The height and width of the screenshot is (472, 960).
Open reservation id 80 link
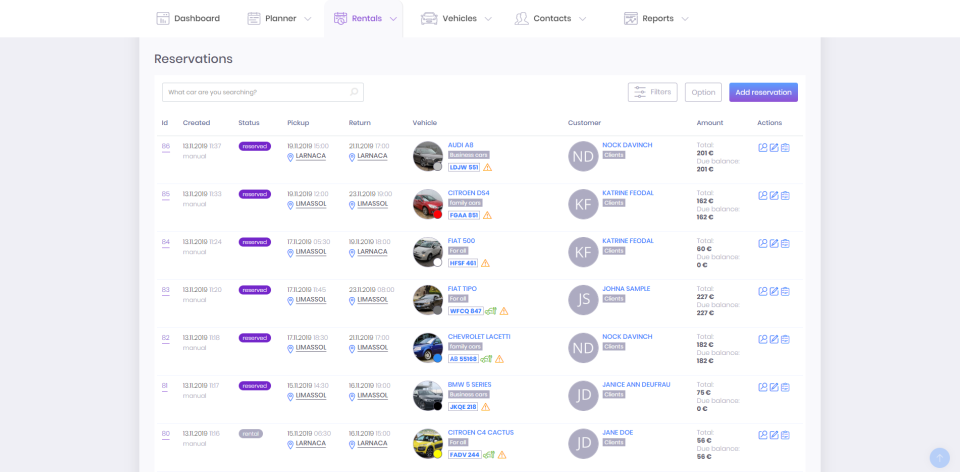(166, 433)
